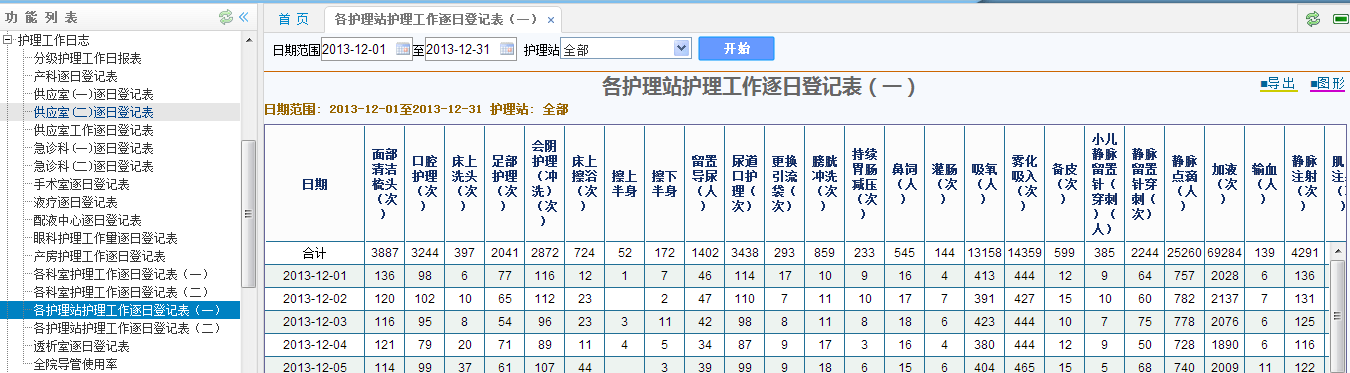The width and height of the screenshot is (1350, 373).
Task: Collapse the function list sidebar
Action: [x=243, y=18]
